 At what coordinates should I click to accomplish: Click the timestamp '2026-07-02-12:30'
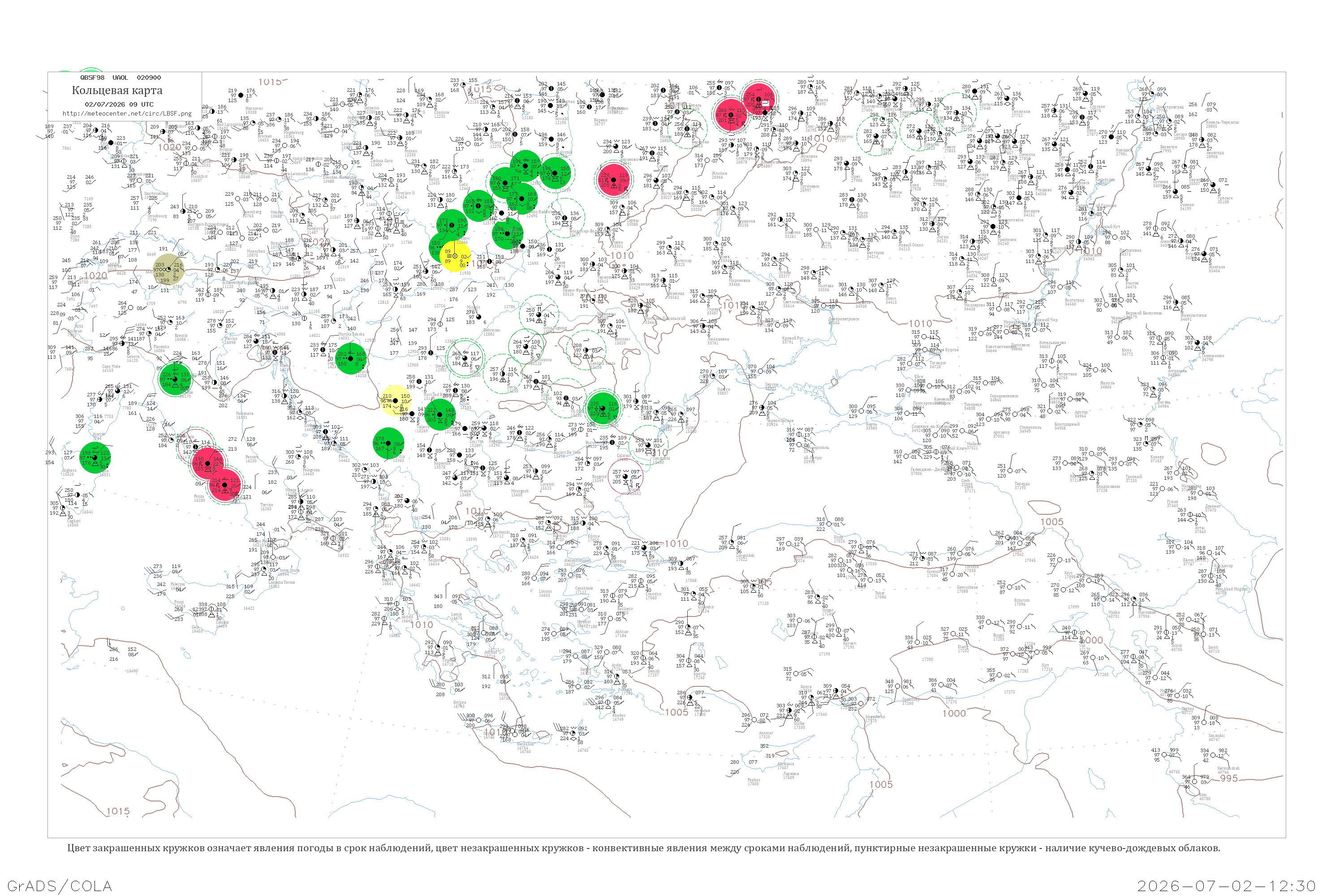click(1226, 886)
